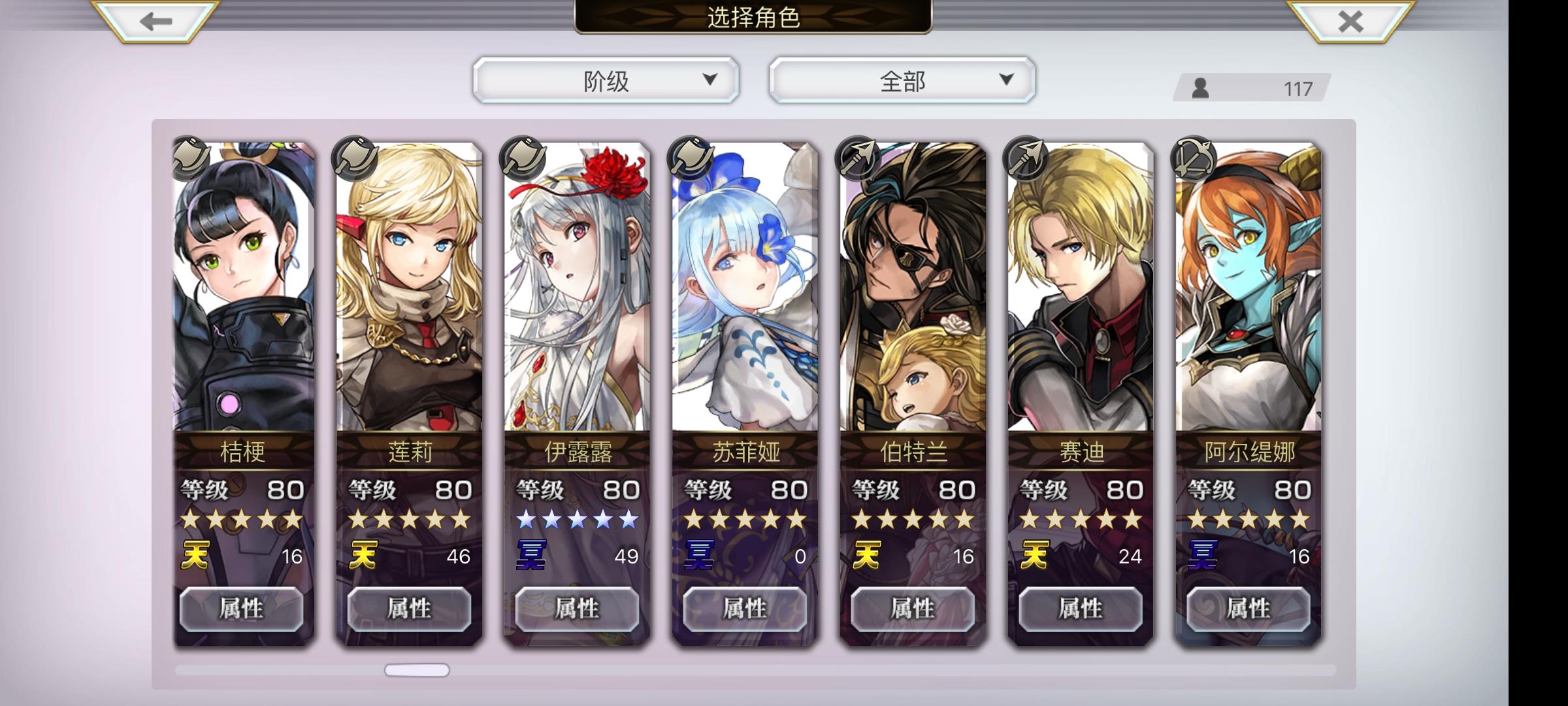This screenshot has width=1568, height=706.
Task: Close the 选择角色 screen with X
Action: click(x=1350, y=21)
